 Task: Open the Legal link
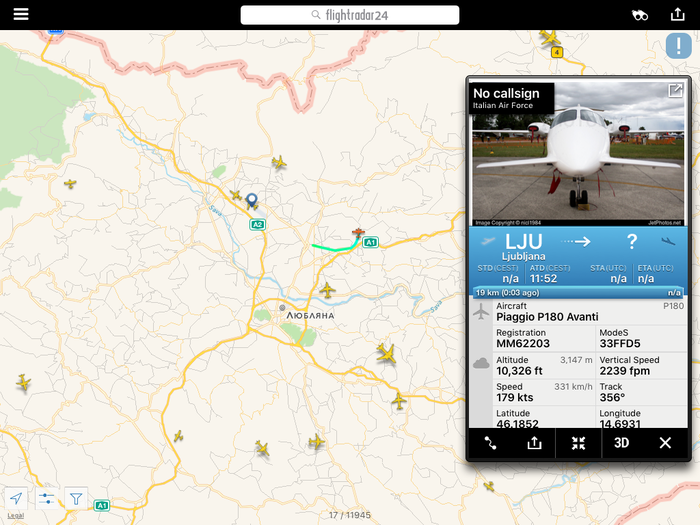pyautogui.click(x=16, y=516)
